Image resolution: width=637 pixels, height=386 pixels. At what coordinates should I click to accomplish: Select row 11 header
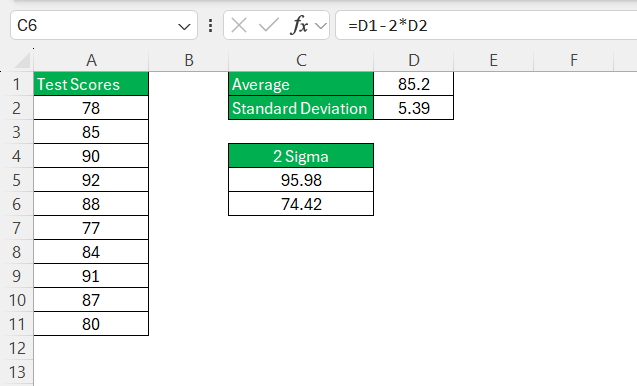pyautogui.click(x=16, y=324)
